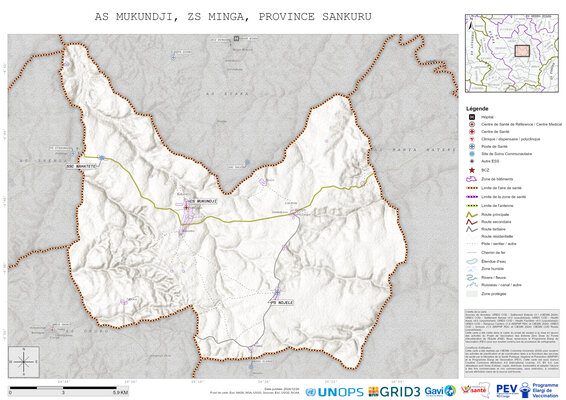
Task: Click the CS Mukundji red health centre marker
Action: [186, 208]
